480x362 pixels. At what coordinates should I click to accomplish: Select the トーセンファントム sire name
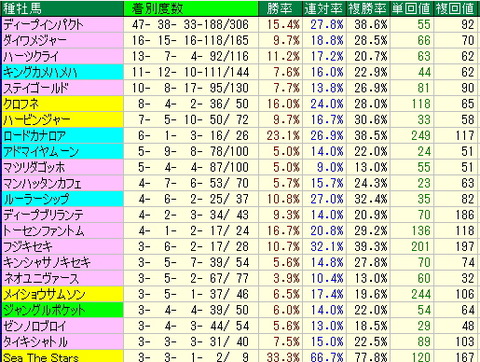point(44,231)
